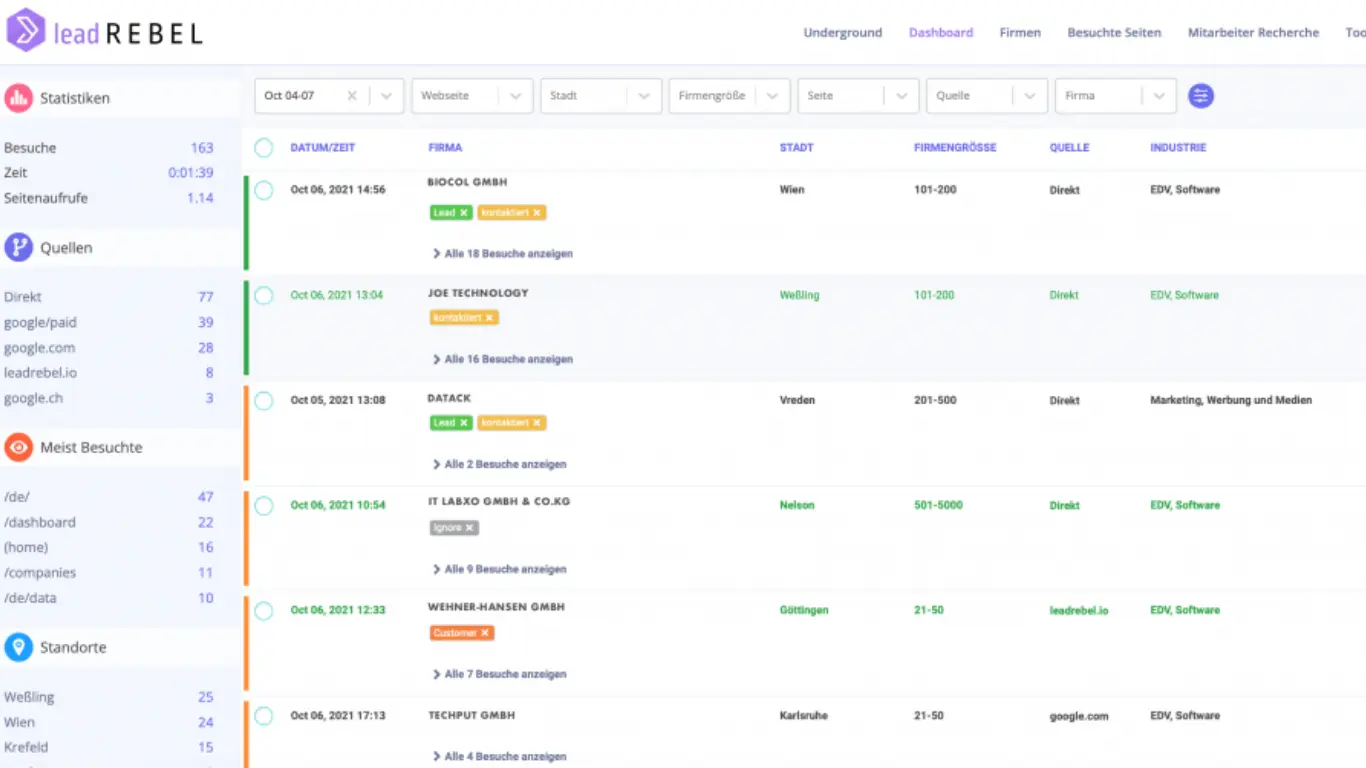The height and width of the screenshot is (768, 1366).
Task: Remove kontaktiert tag from Datack
Action: 537,423
